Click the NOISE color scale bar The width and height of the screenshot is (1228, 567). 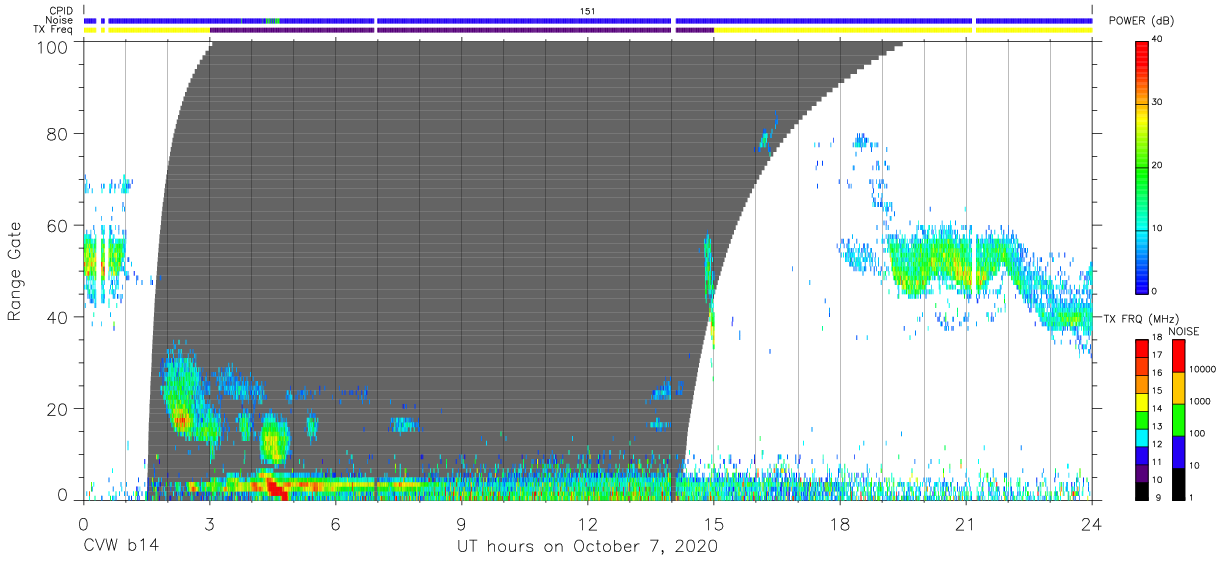1179,418
